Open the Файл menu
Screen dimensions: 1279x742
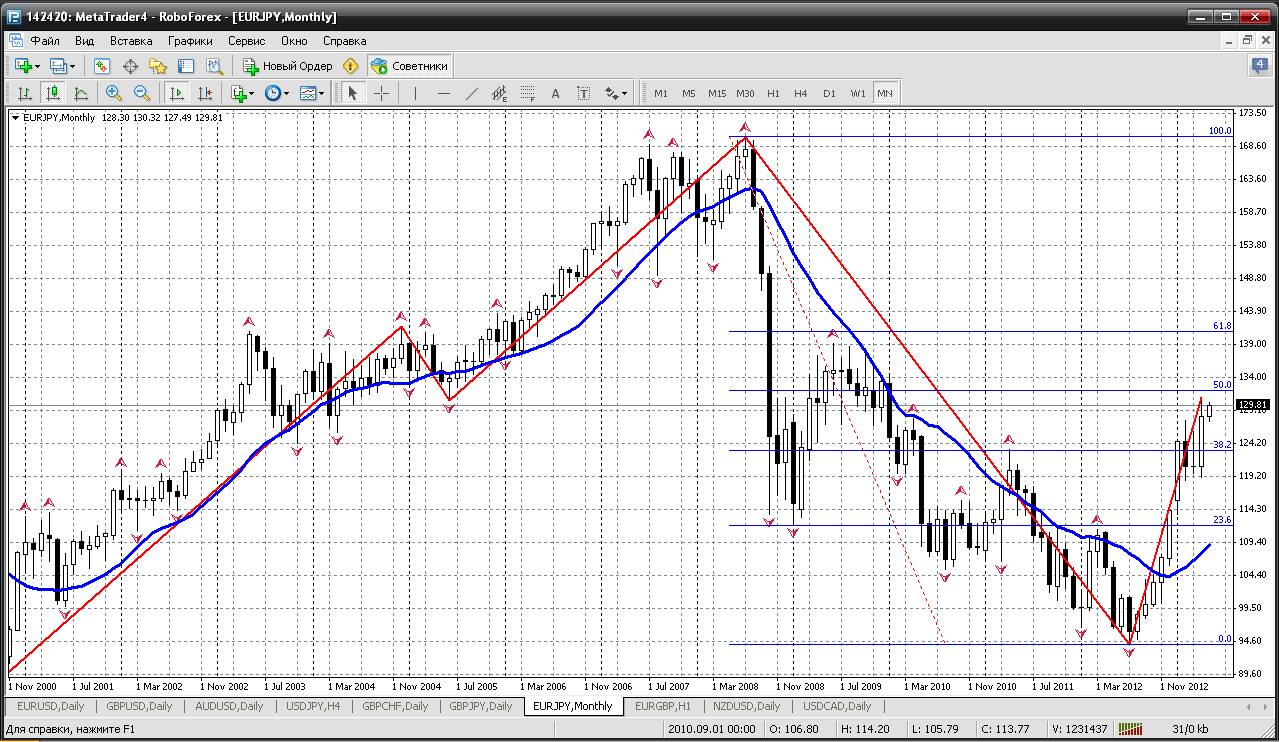click(x=45, y=41)
